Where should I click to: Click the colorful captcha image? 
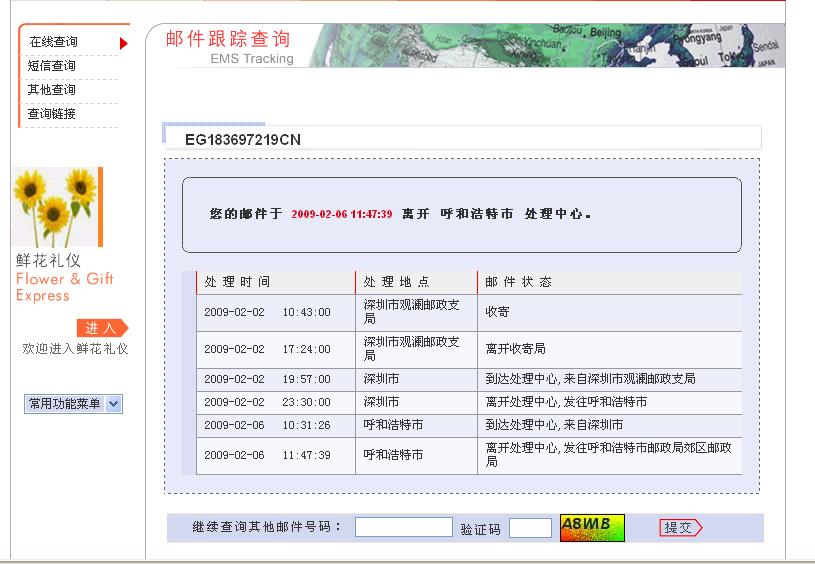tap(592, 527)
